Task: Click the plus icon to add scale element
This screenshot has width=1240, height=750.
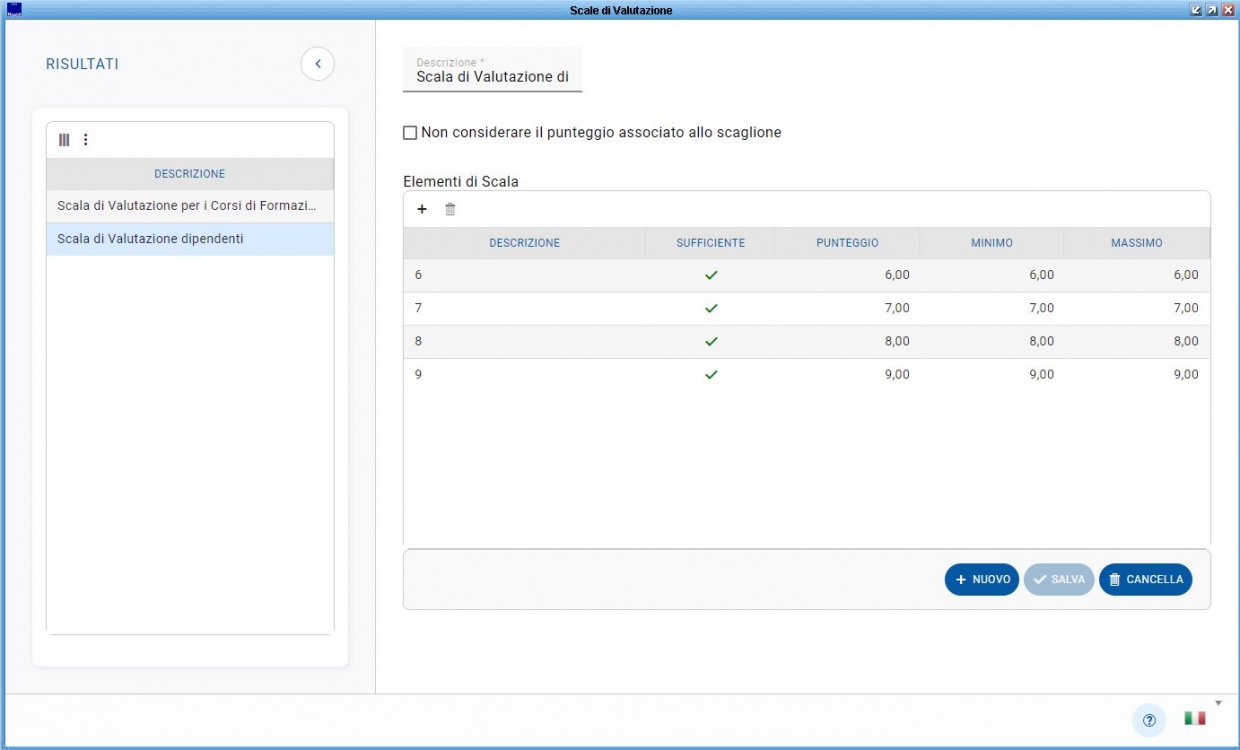Action: (x=422, y=209)
